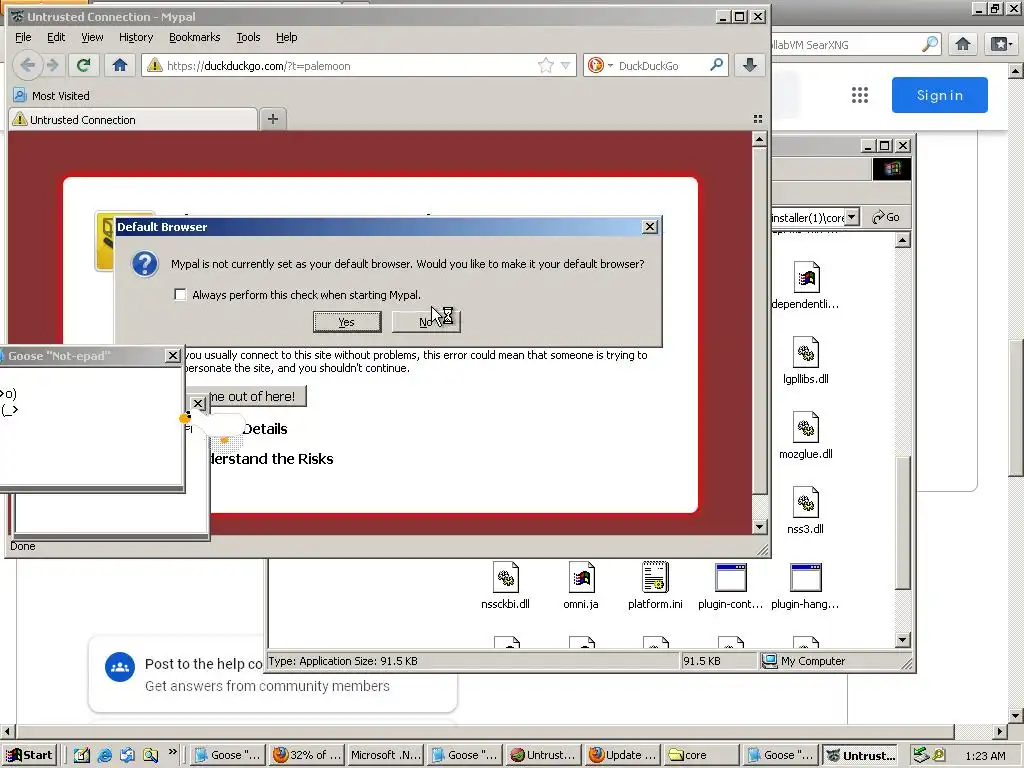This screenshot has width=1024, height=768.
Task: Open a new tab with plus button
Action: click(273, 119)
